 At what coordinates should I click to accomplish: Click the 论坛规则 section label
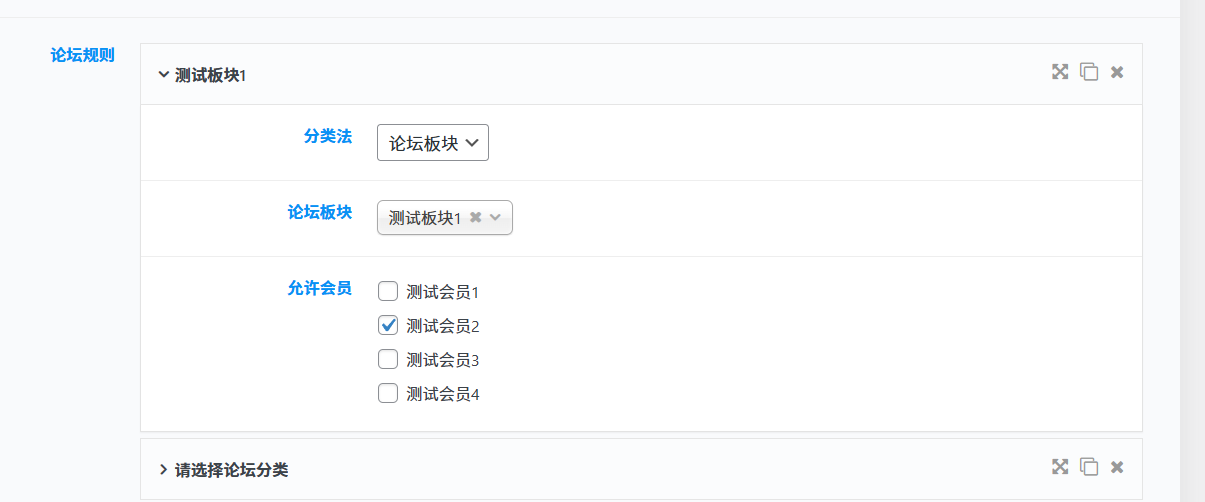(x=83, y=55)
